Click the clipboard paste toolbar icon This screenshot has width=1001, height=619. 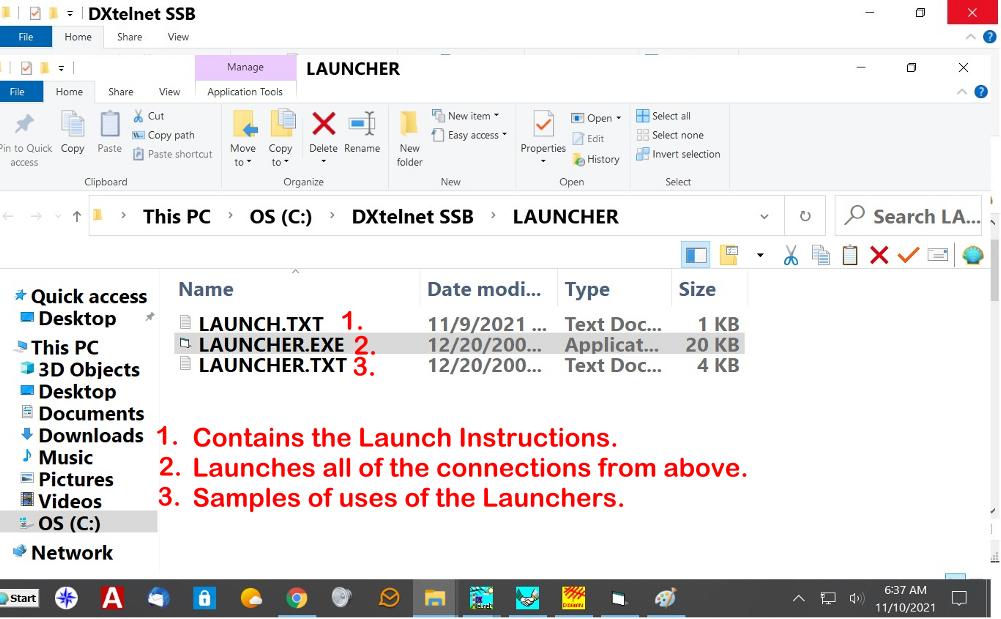(x=850, y=255)
